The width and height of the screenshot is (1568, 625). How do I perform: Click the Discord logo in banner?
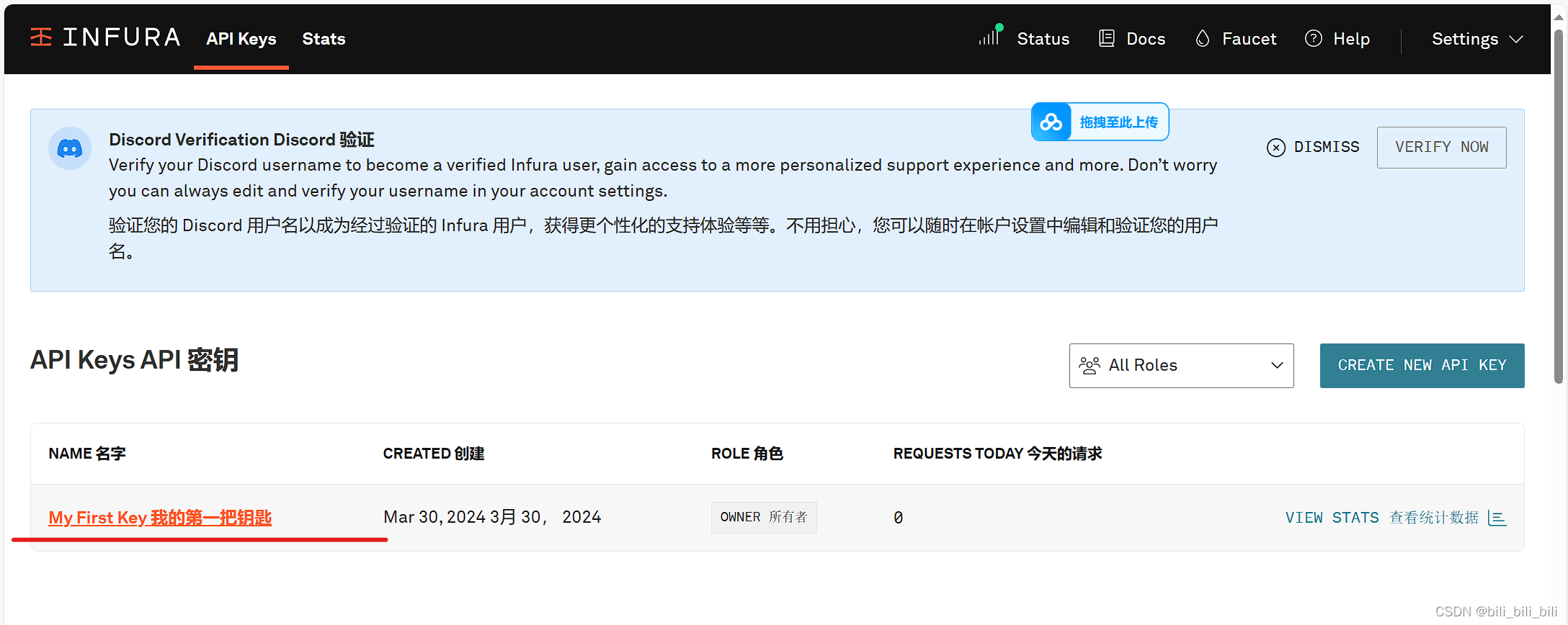[x=70, y=148]
